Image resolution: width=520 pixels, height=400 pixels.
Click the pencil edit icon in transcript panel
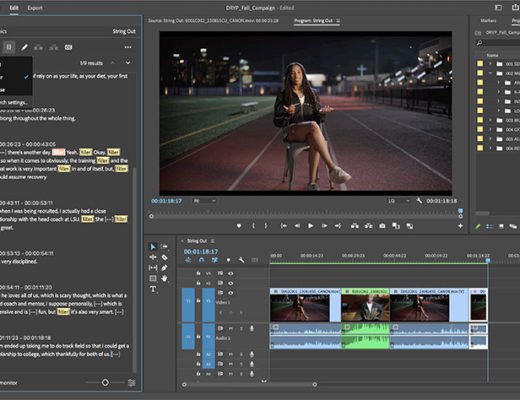pos(24,47)
